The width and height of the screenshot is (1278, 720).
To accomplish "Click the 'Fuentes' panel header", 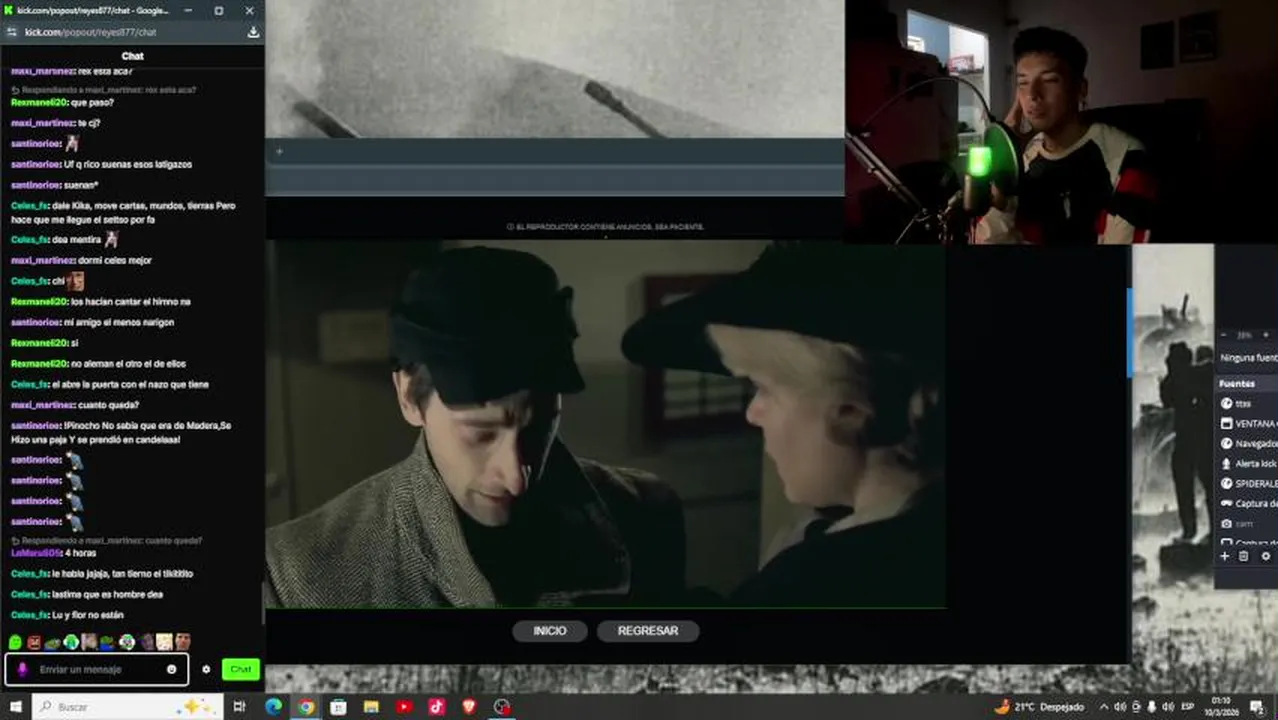I will [x=1247, y=383].
